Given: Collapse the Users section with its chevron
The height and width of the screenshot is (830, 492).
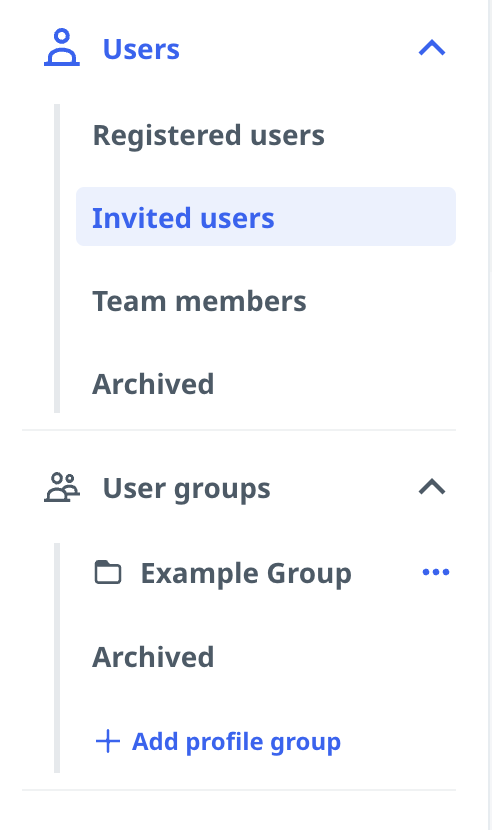Looking at the screenshot, I should tap(432, 48).
